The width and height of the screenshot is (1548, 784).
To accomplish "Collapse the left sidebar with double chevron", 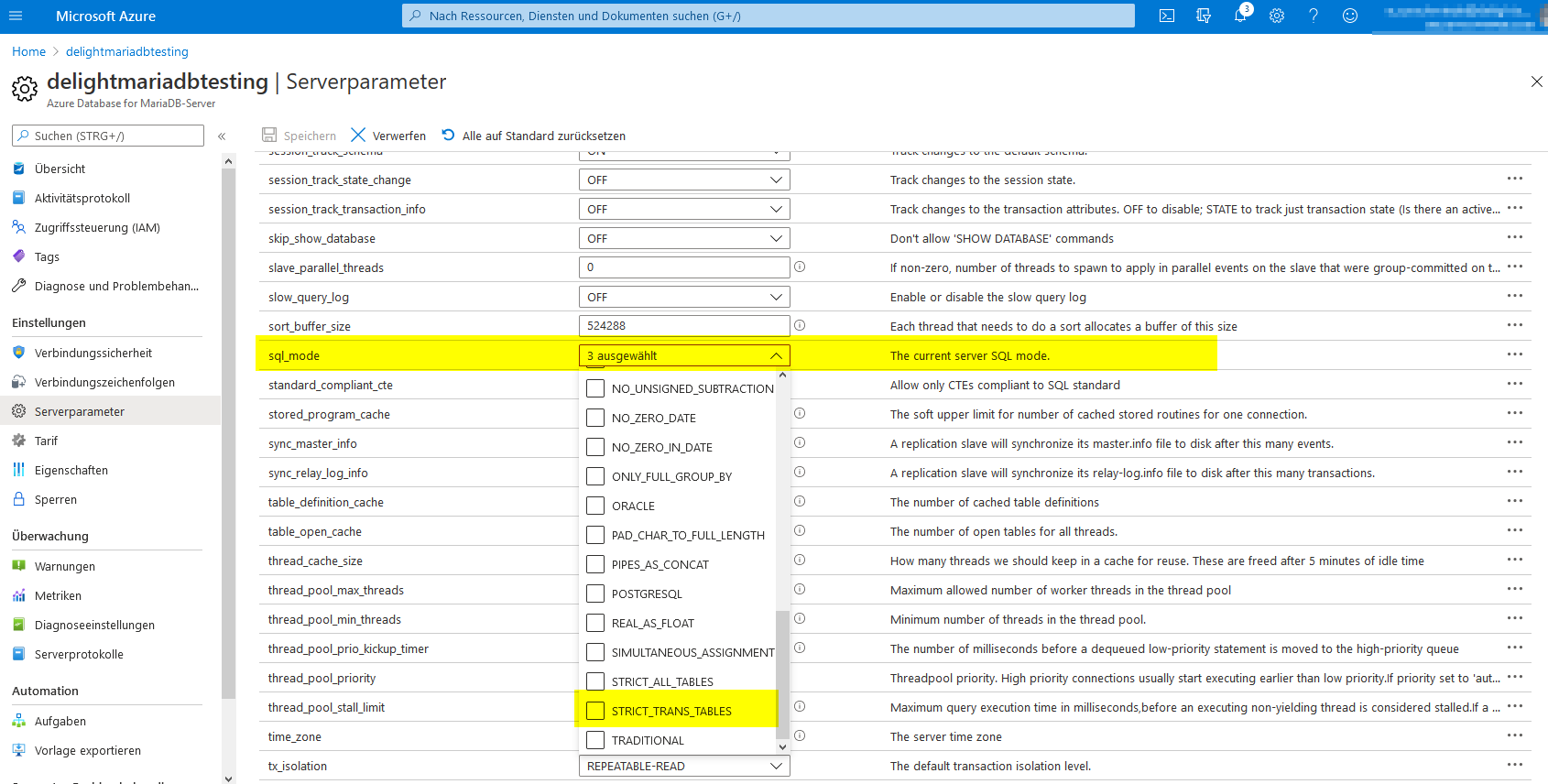I will click(x=222, y=136).
